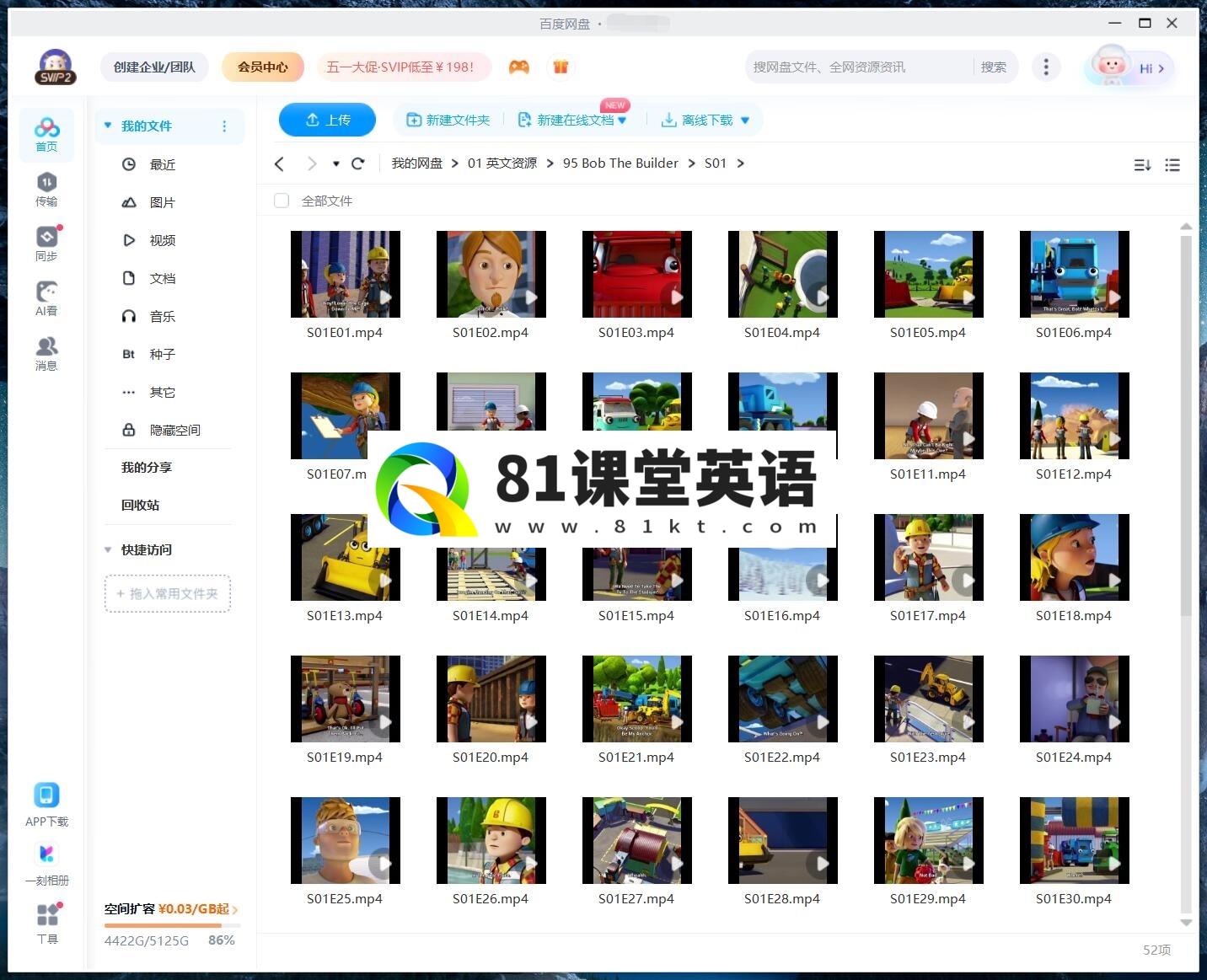Open the AI看 sidebar icon
Image resolution: width=1207 pixels, height=980 pixels.
[x=46, y=298]
